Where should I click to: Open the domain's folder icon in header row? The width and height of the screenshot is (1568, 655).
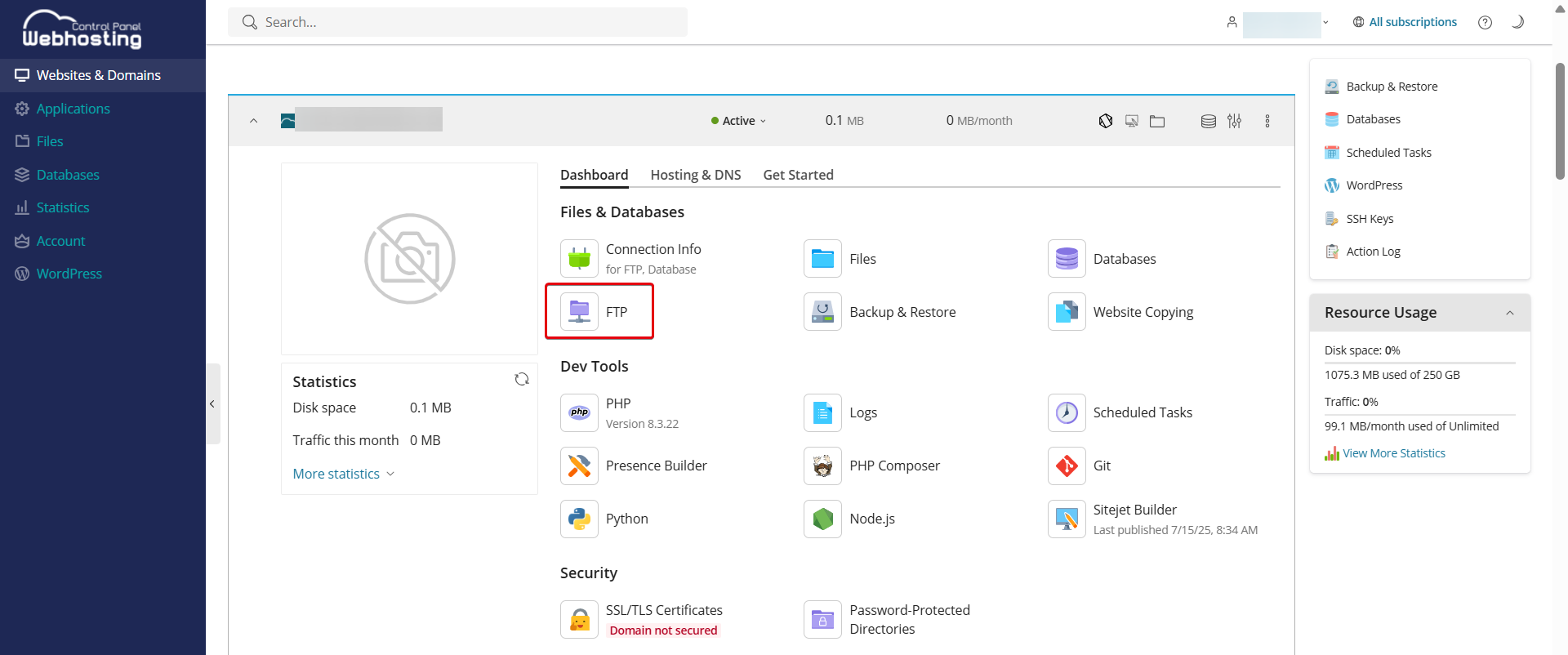[x=1157, y=121]
